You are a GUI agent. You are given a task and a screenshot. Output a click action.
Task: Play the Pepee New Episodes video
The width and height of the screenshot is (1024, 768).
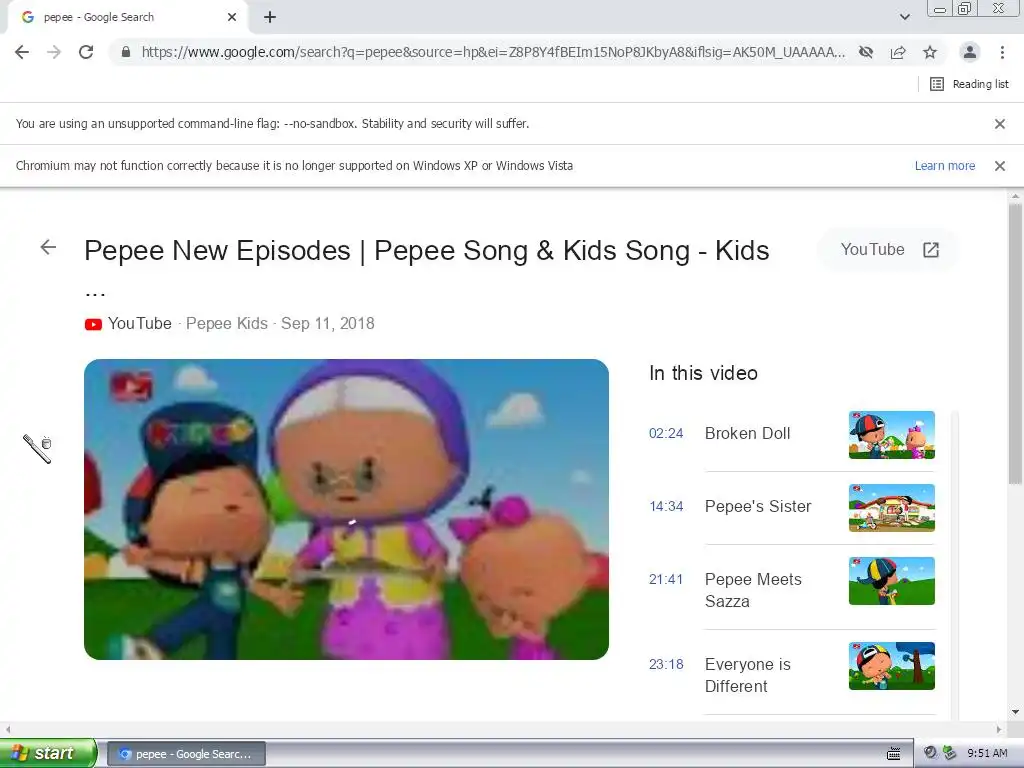coord(346,509)
